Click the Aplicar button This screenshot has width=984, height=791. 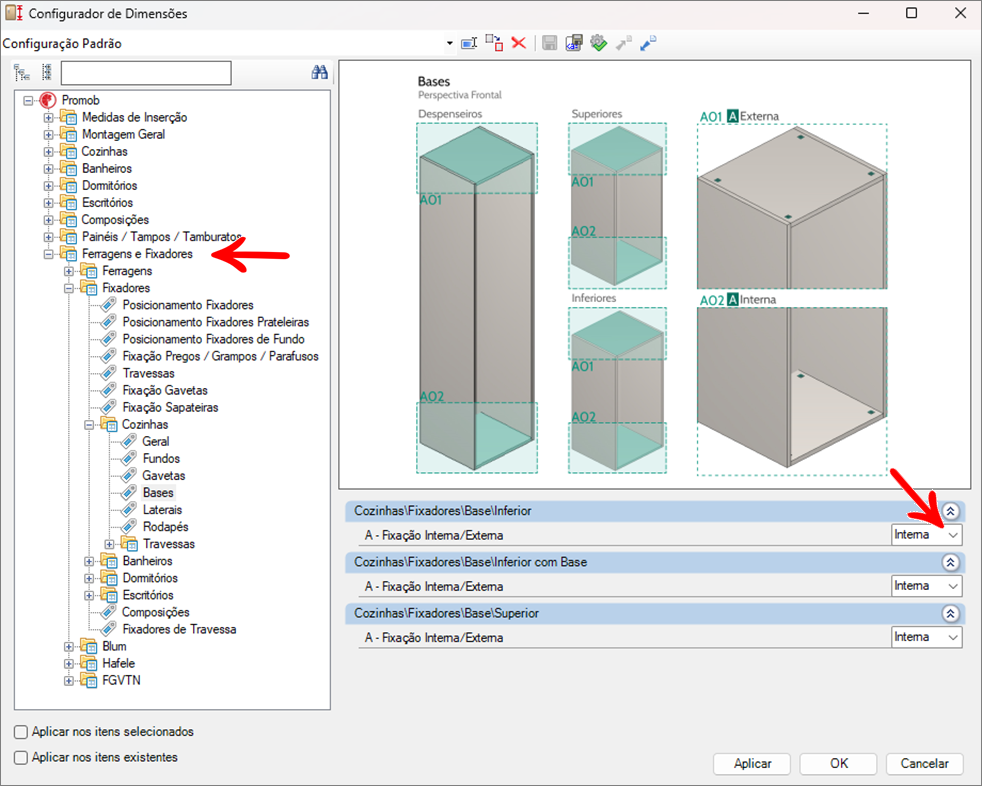pyautogui.click(x=752, y=764)
